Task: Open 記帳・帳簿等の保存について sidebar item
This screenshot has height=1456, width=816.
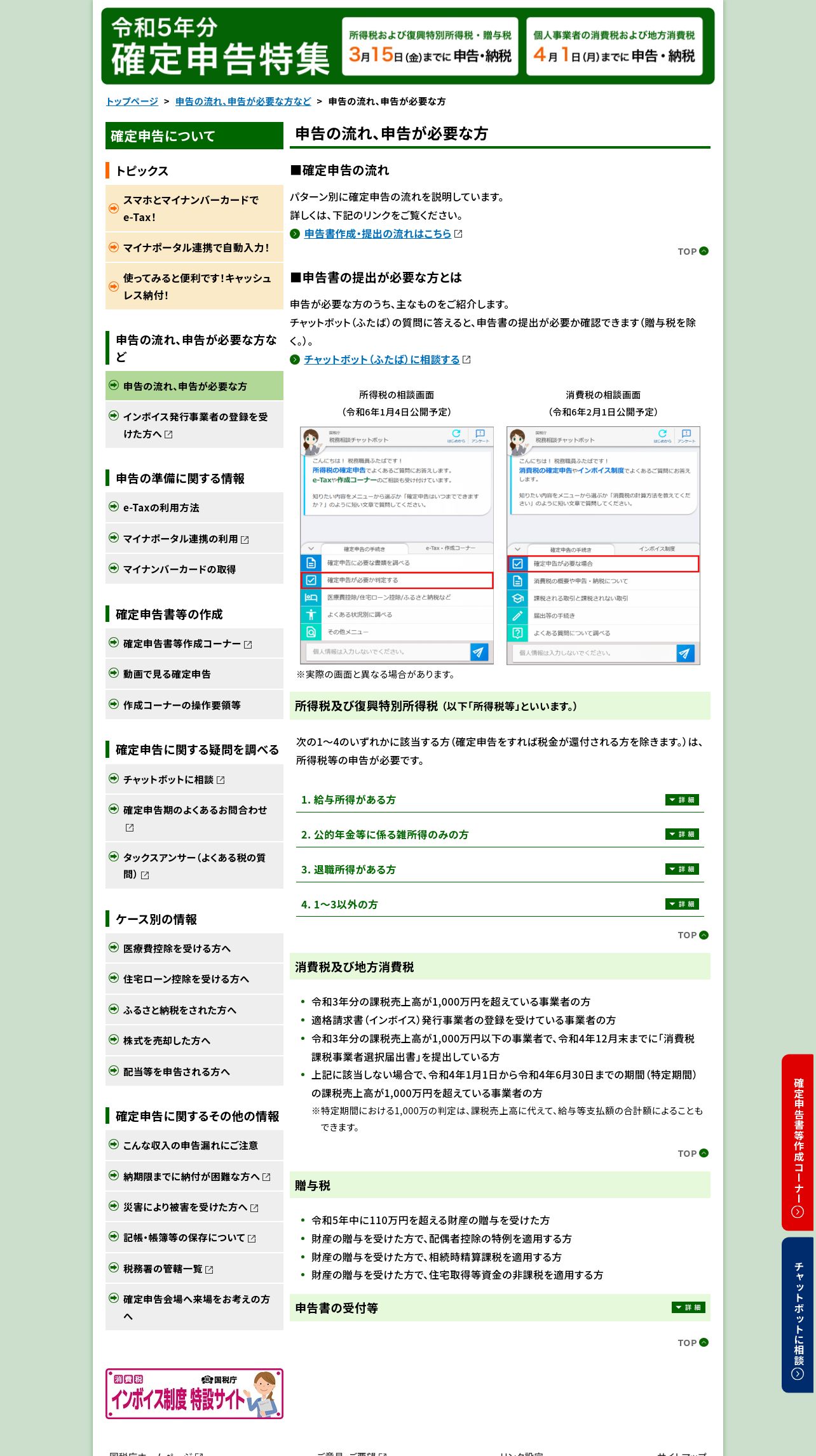Action: (x=194, y=1238)
